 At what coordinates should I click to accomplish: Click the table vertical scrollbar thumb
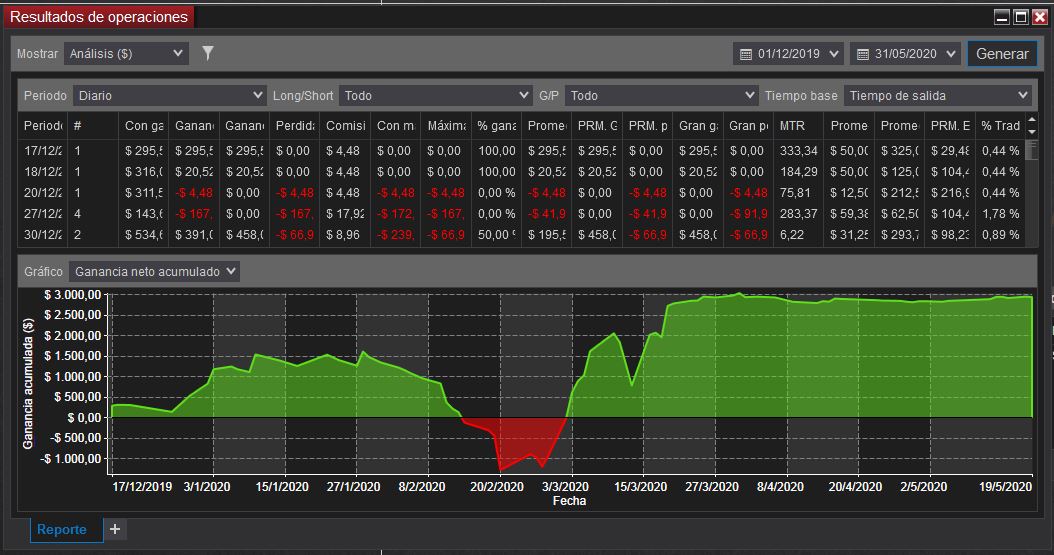pos(1032,149)
